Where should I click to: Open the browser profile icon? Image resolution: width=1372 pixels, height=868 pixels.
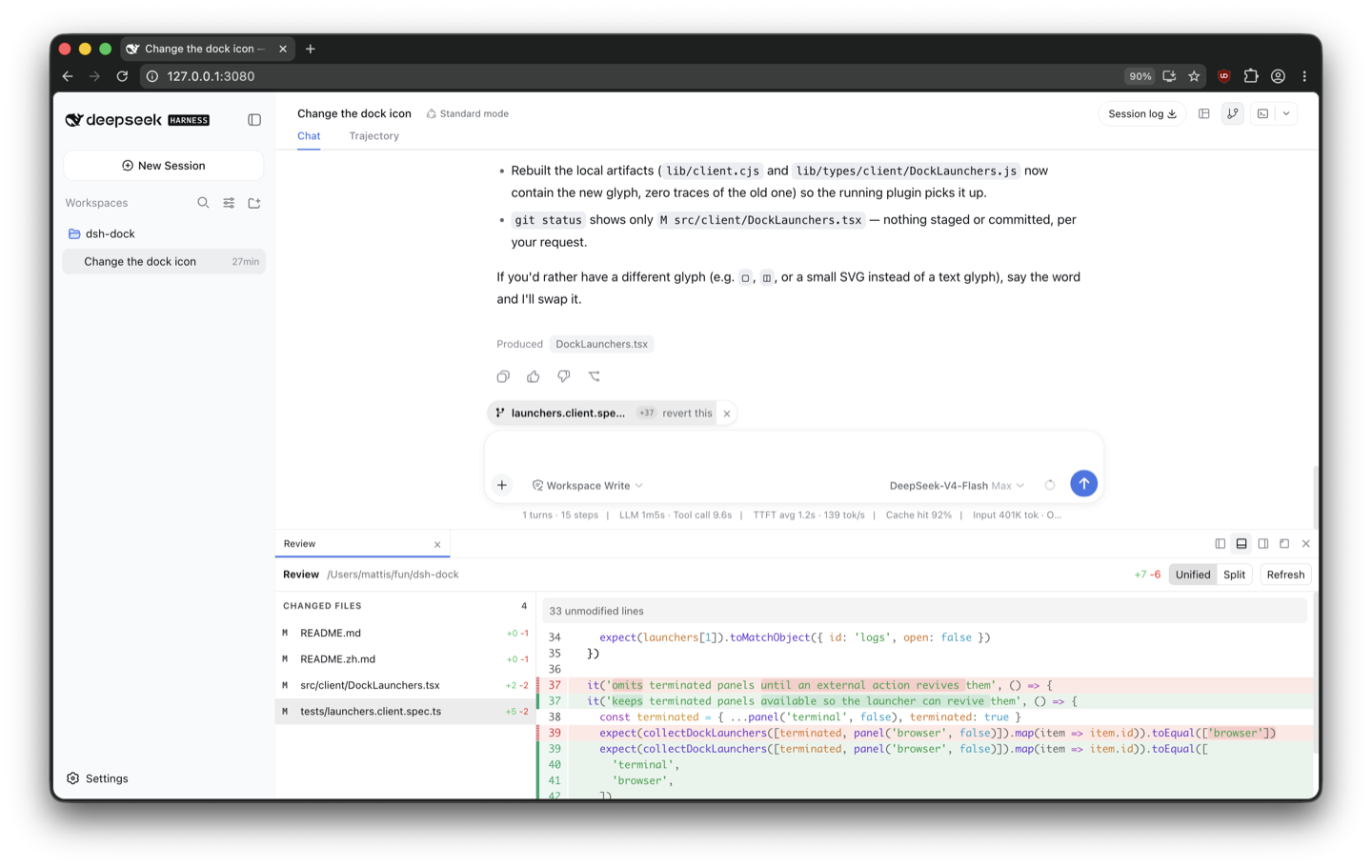click(x=1278, y=76)
